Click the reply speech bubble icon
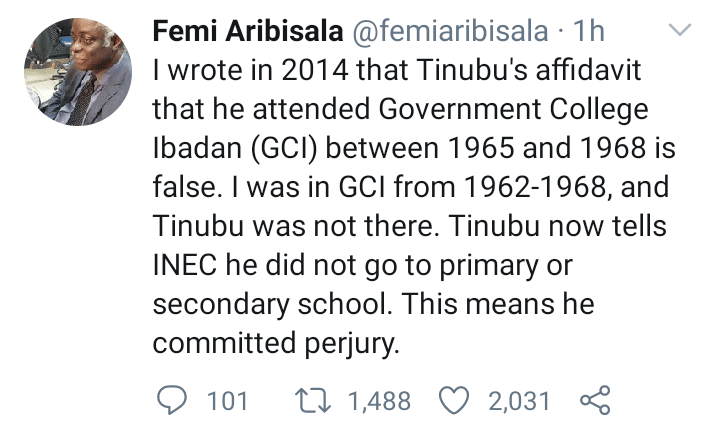 172,400
